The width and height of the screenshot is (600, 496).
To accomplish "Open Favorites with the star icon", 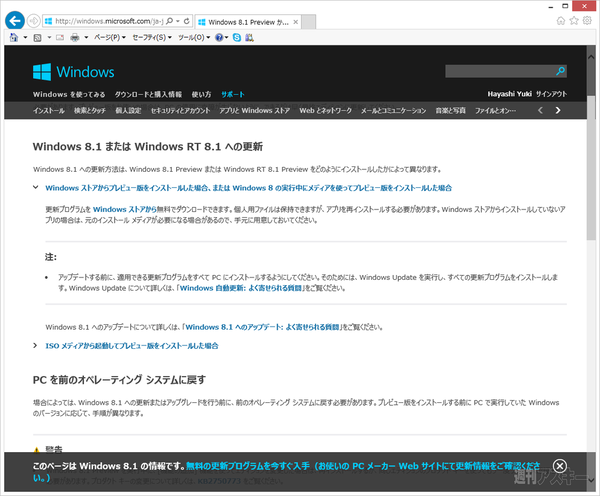I will tap(574, 21).
